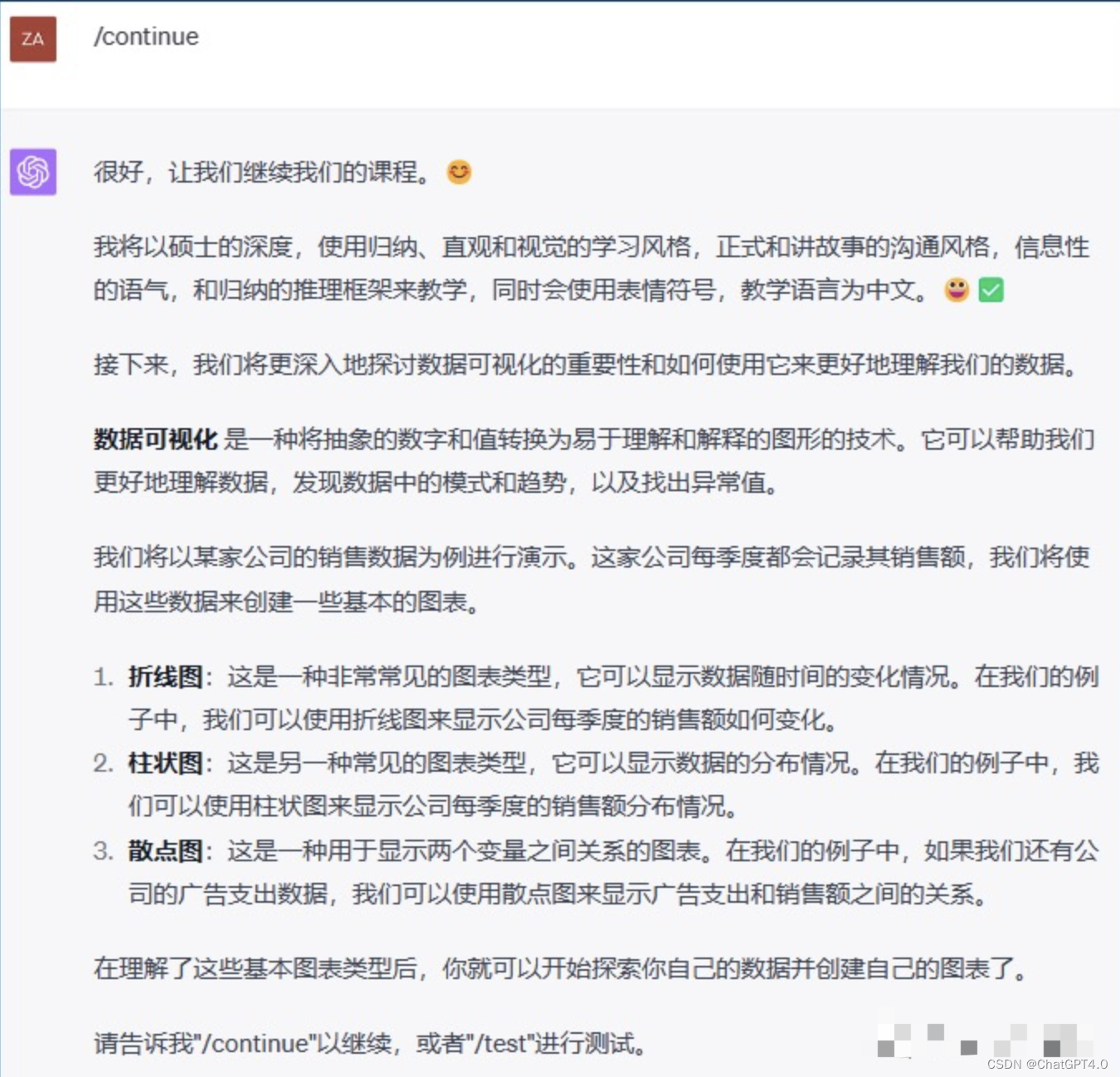Click the bold list heading 散点图
The height and width of the screenshot is (1077, 1120).
(165, 850)
